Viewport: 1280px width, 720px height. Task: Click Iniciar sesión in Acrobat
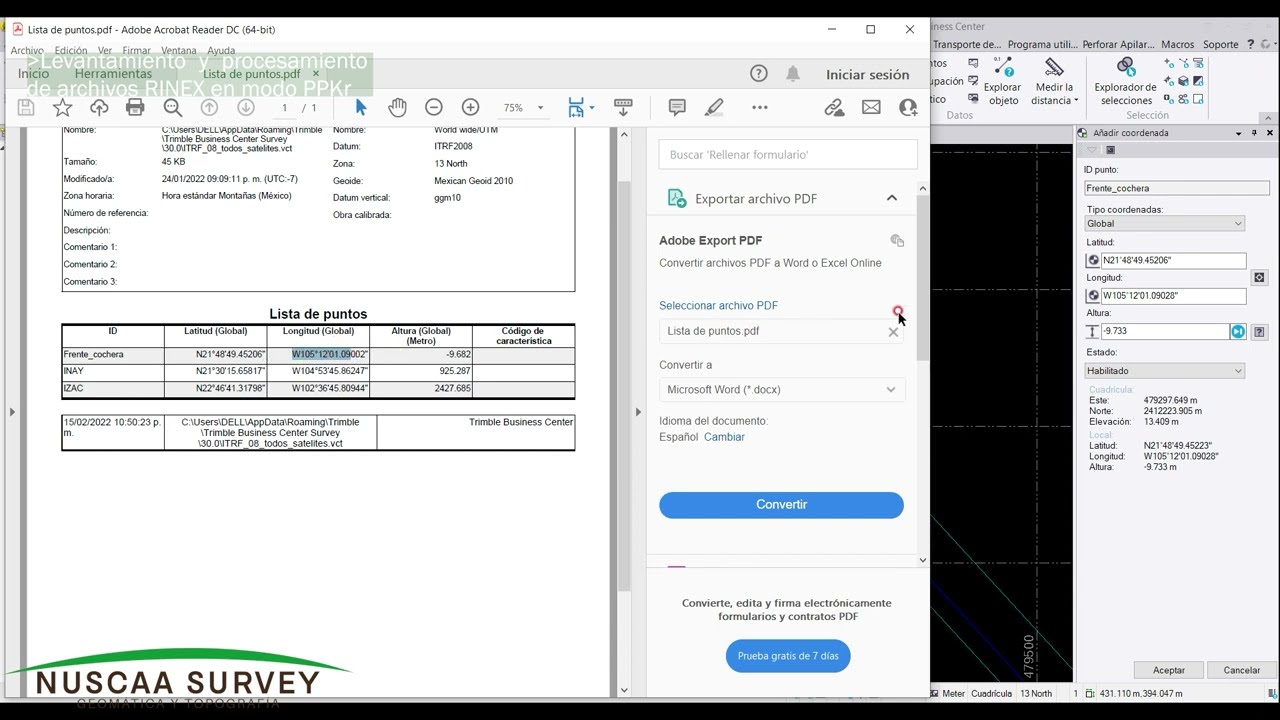867,74
